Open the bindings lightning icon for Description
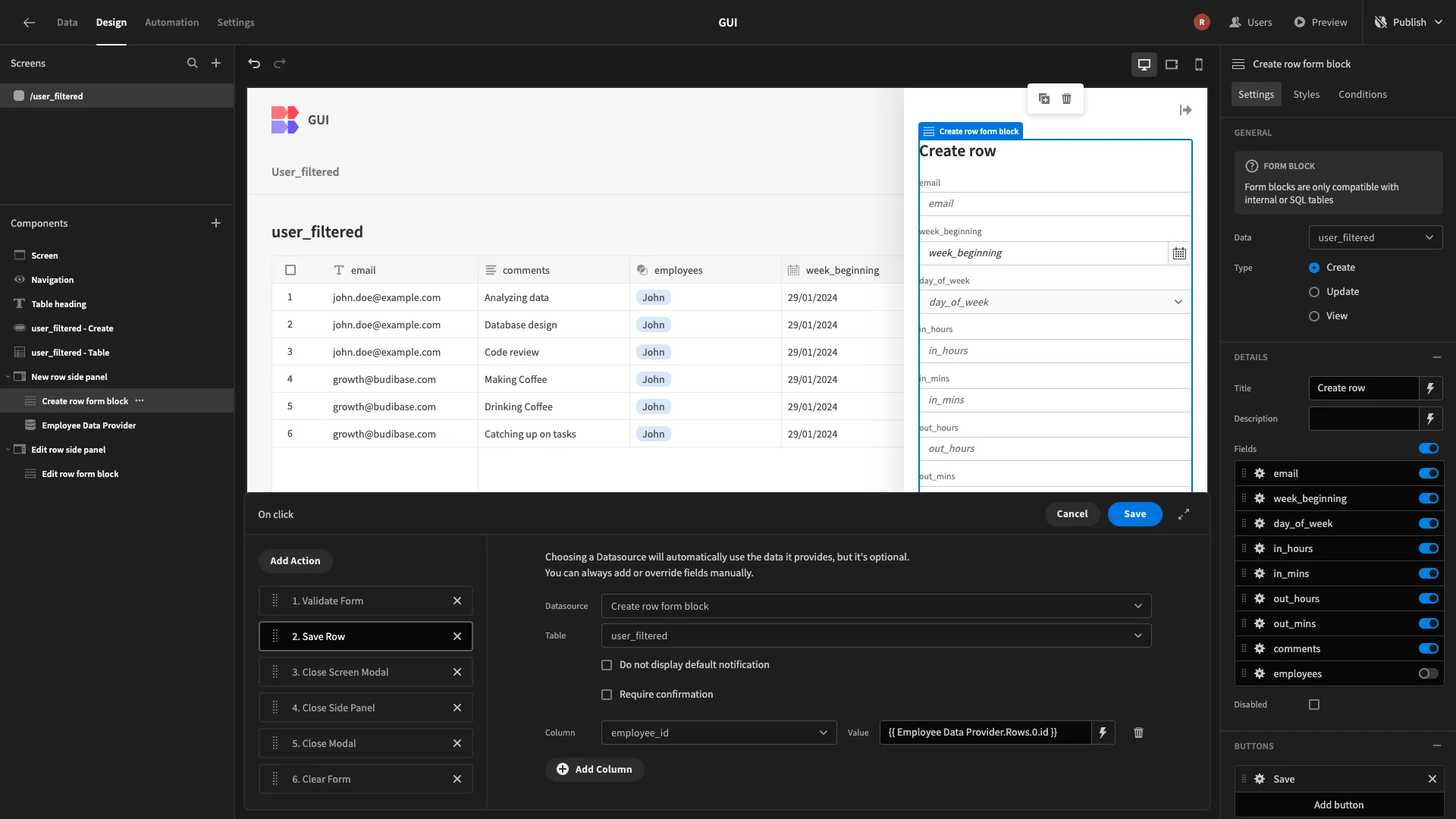Viewport: 1456px width, 819px height. coord(1430,419)
